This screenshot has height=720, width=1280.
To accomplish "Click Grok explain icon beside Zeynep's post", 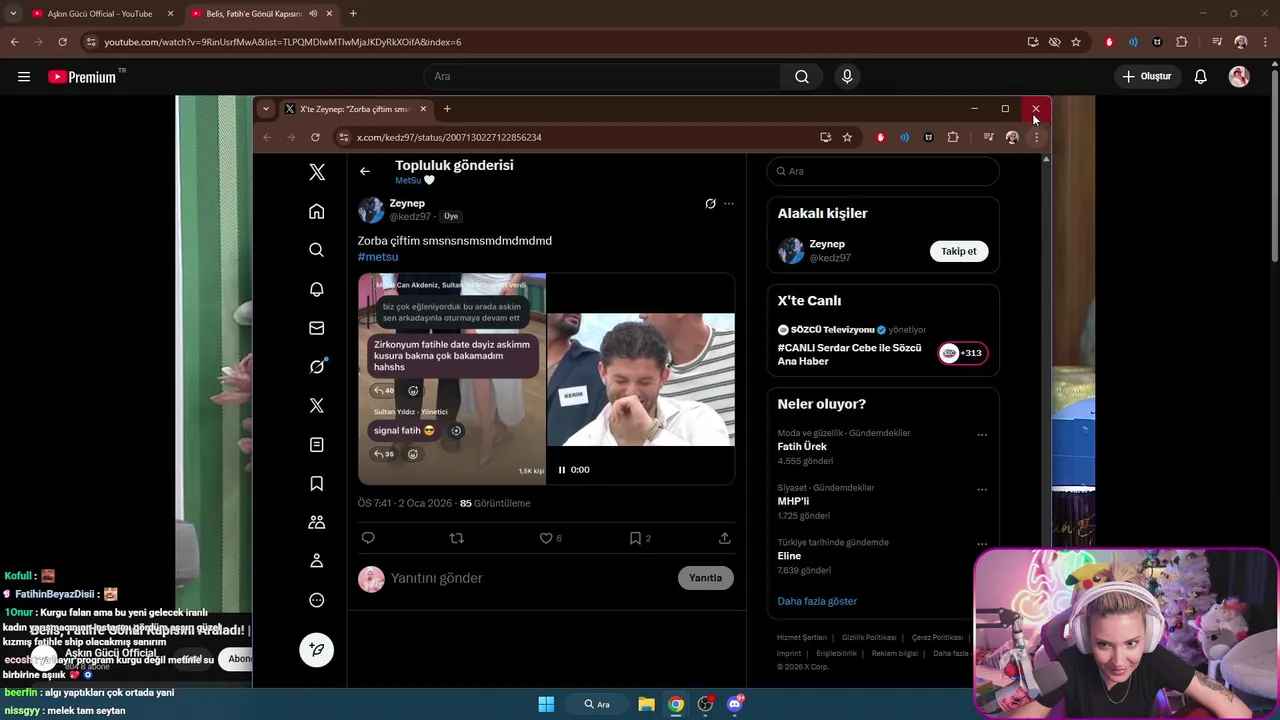I will [x=710, y=204].
